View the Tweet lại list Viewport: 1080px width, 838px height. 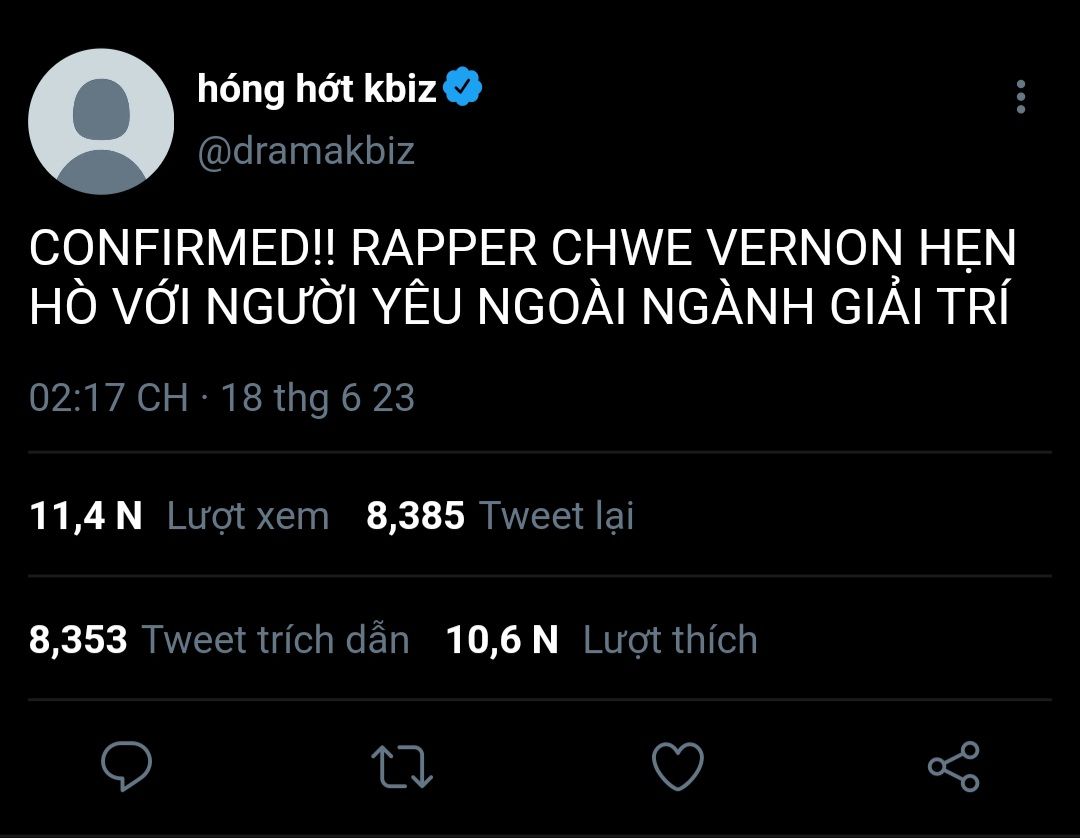coord(556,516)
